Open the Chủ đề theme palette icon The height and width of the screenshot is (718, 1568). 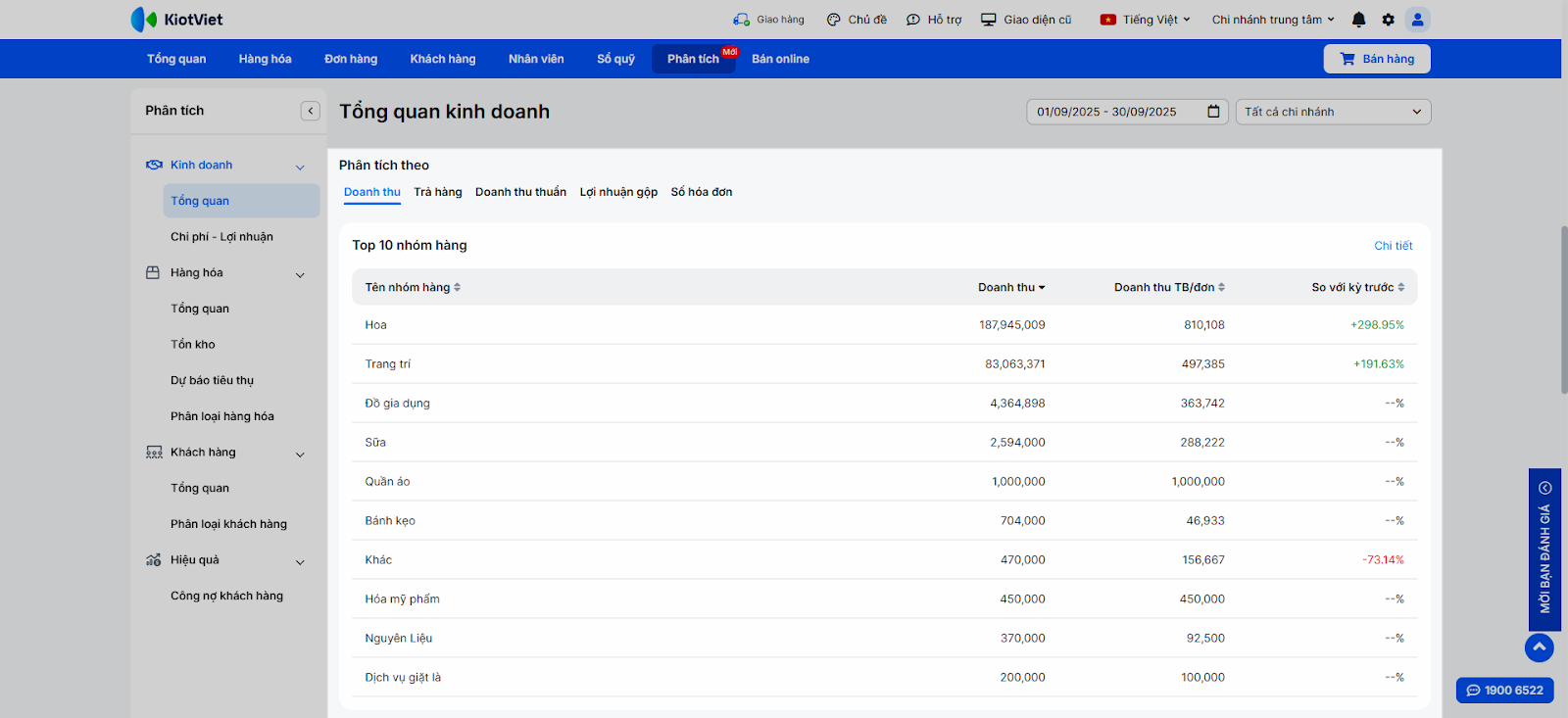click(x=833, y=20)
